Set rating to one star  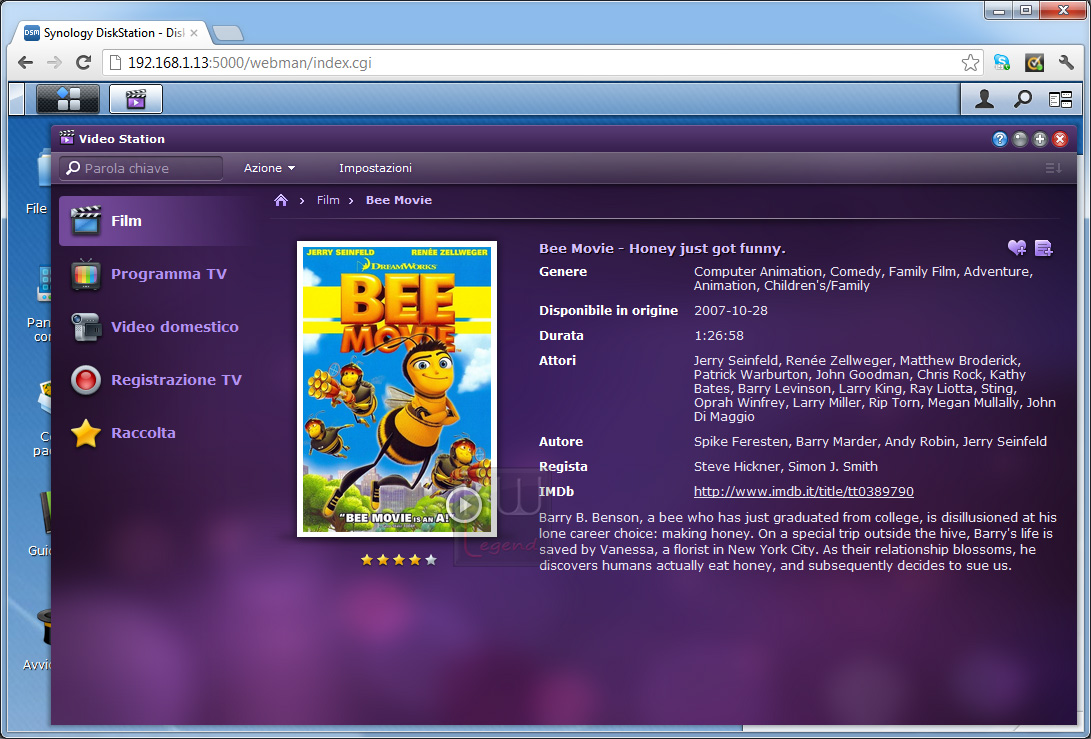pyautogui.click(x=367, y=559)
